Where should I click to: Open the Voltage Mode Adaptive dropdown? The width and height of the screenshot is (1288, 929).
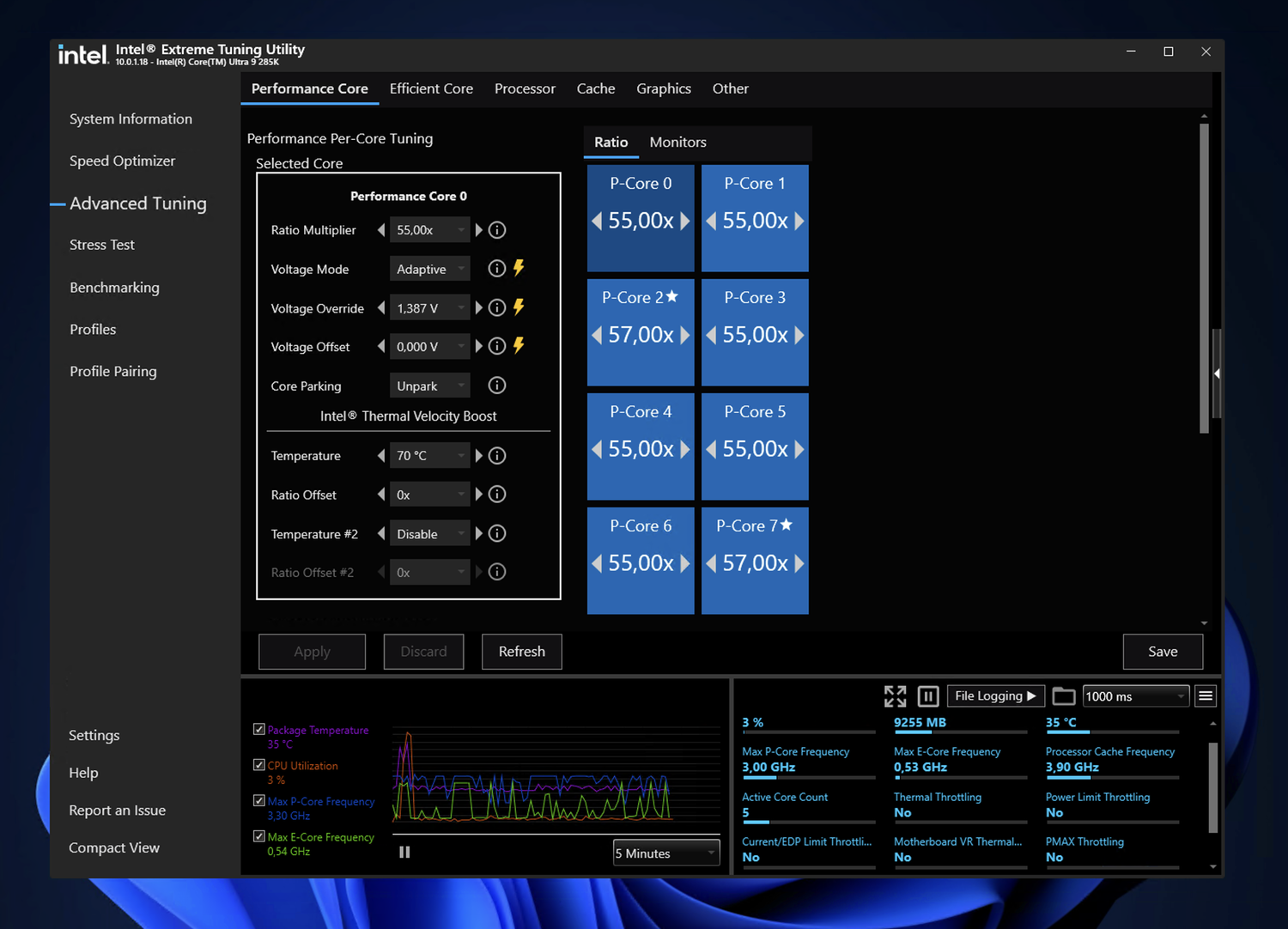(429, 270)
